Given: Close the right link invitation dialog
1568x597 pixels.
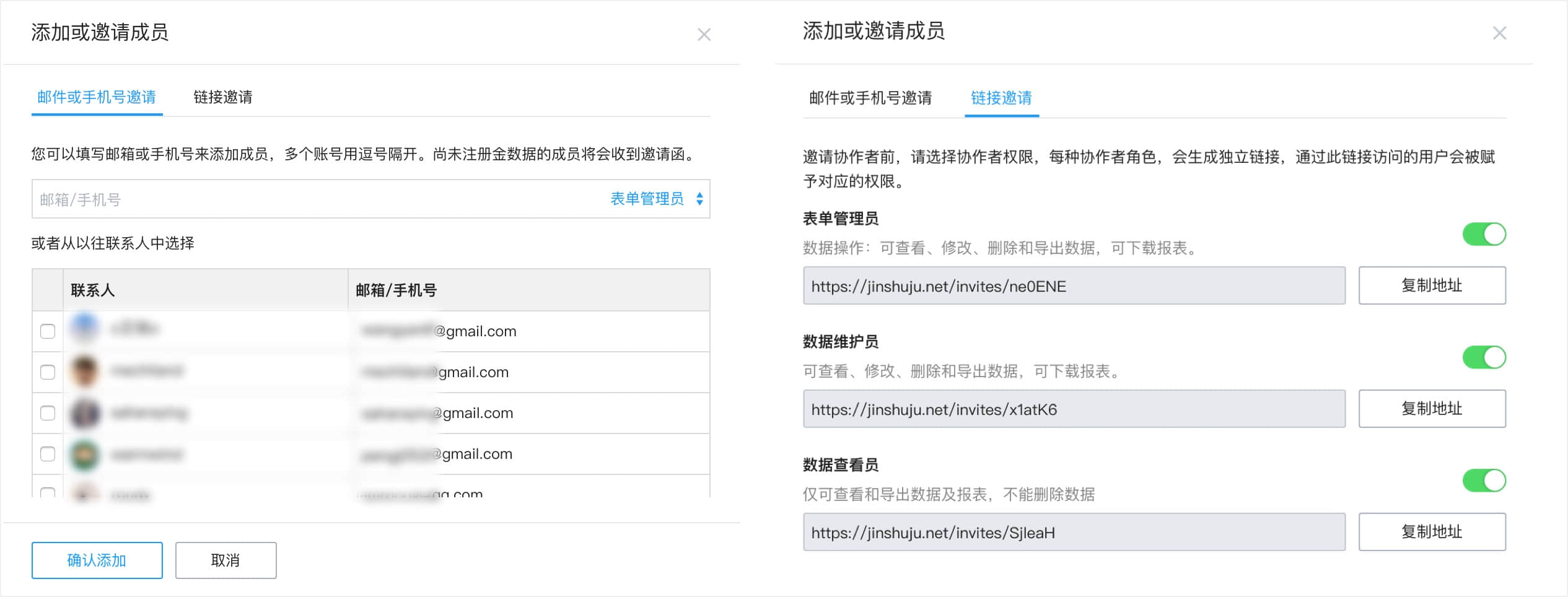Looking at the screenshot, I should tap(1499, 33).
